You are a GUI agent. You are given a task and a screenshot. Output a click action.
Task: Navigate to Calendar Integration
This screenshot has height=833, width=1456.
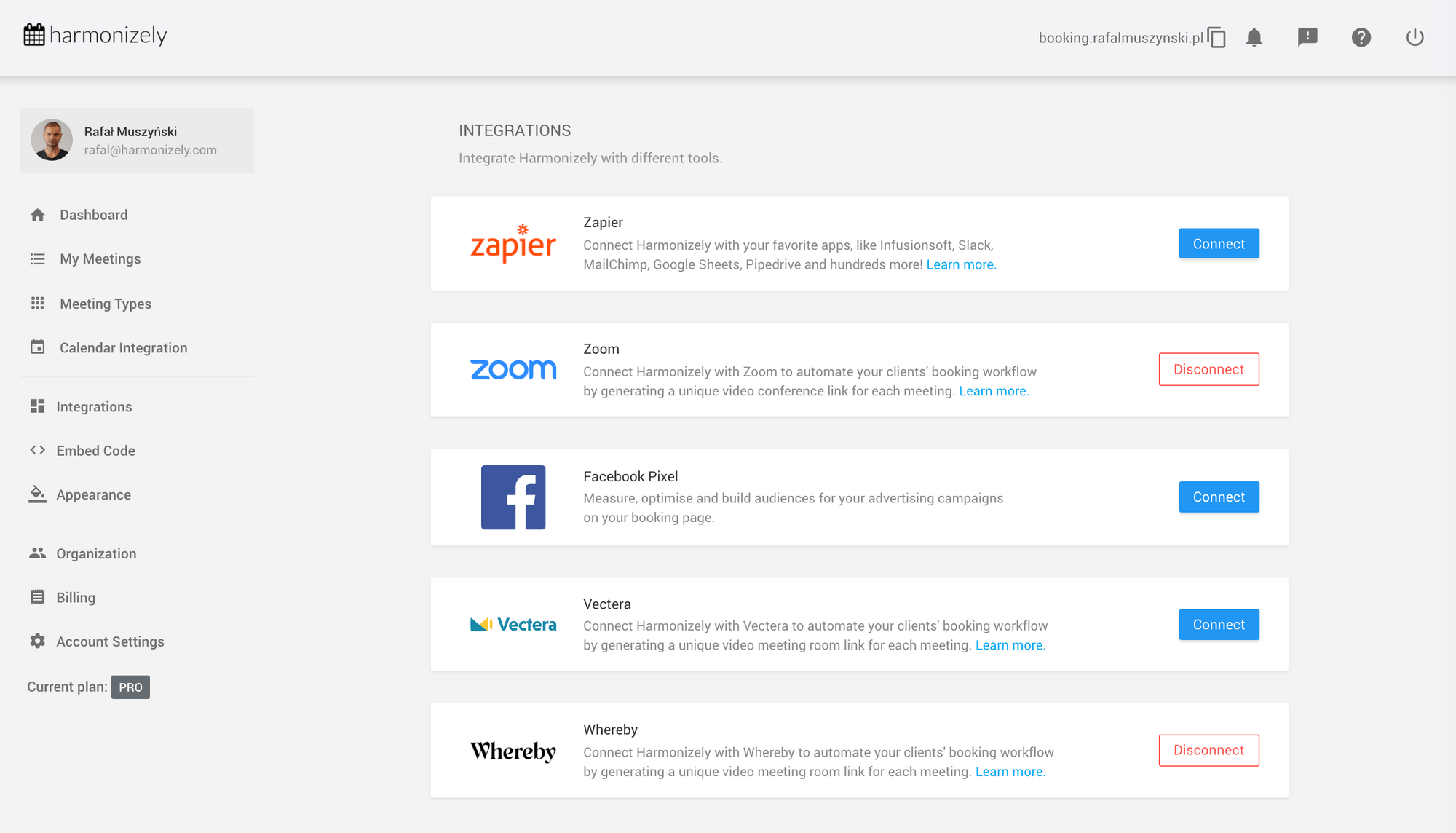(x=123, y=348)
